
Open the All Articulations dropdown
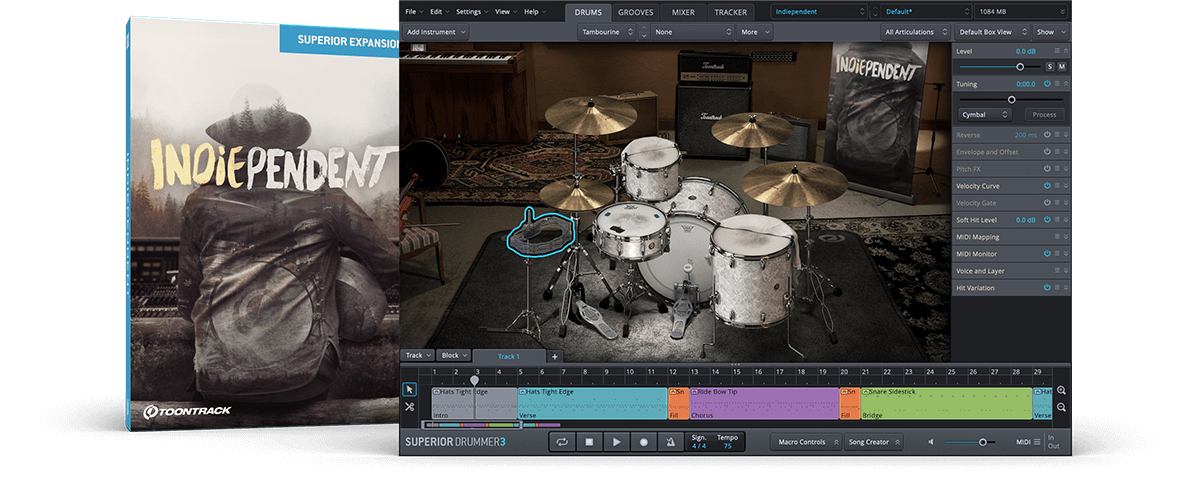point(913,32)
